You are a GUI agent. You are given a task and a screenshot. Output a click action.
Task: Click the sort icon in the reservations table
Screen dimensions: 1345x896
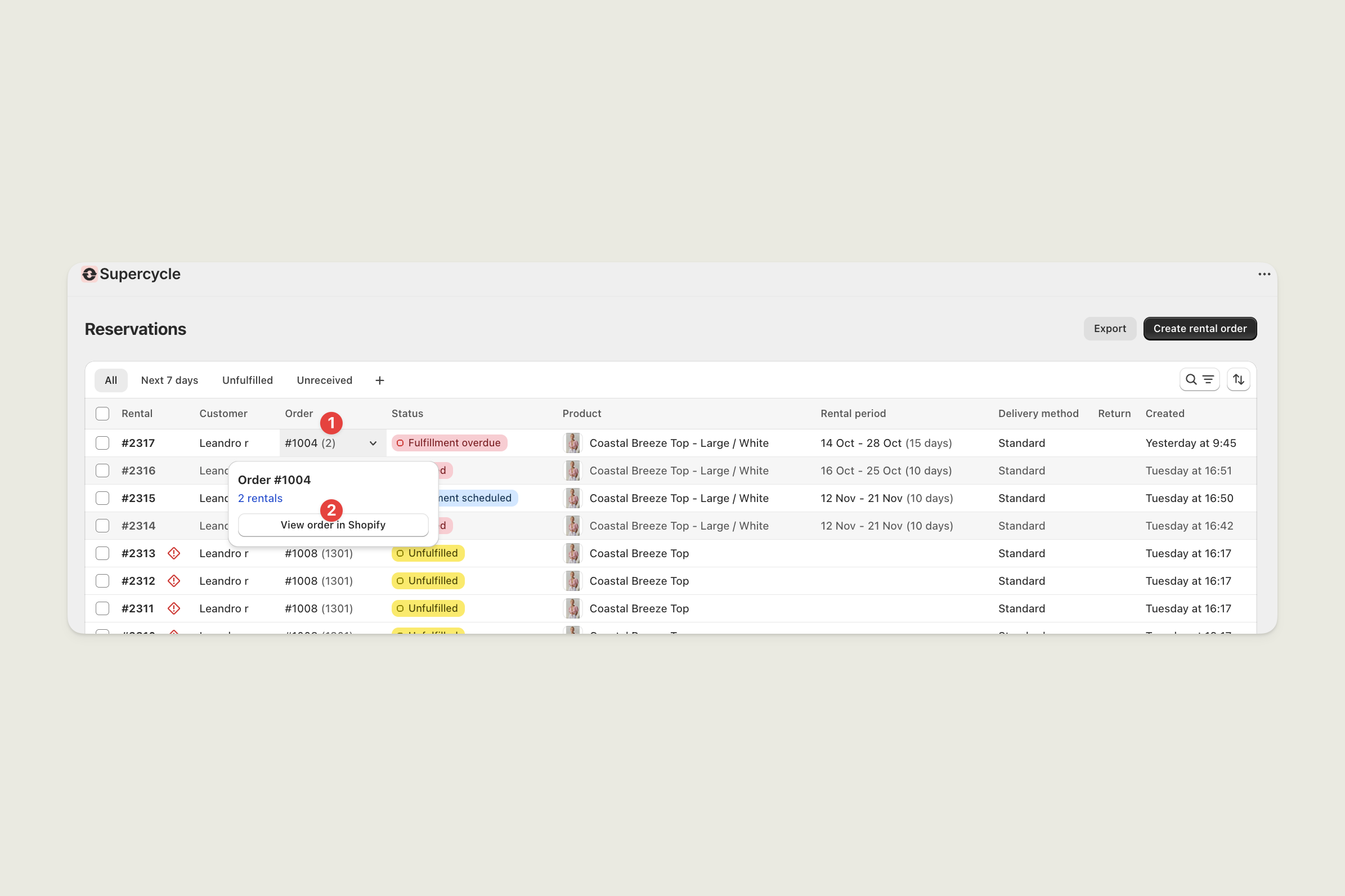coord(1239,379)
